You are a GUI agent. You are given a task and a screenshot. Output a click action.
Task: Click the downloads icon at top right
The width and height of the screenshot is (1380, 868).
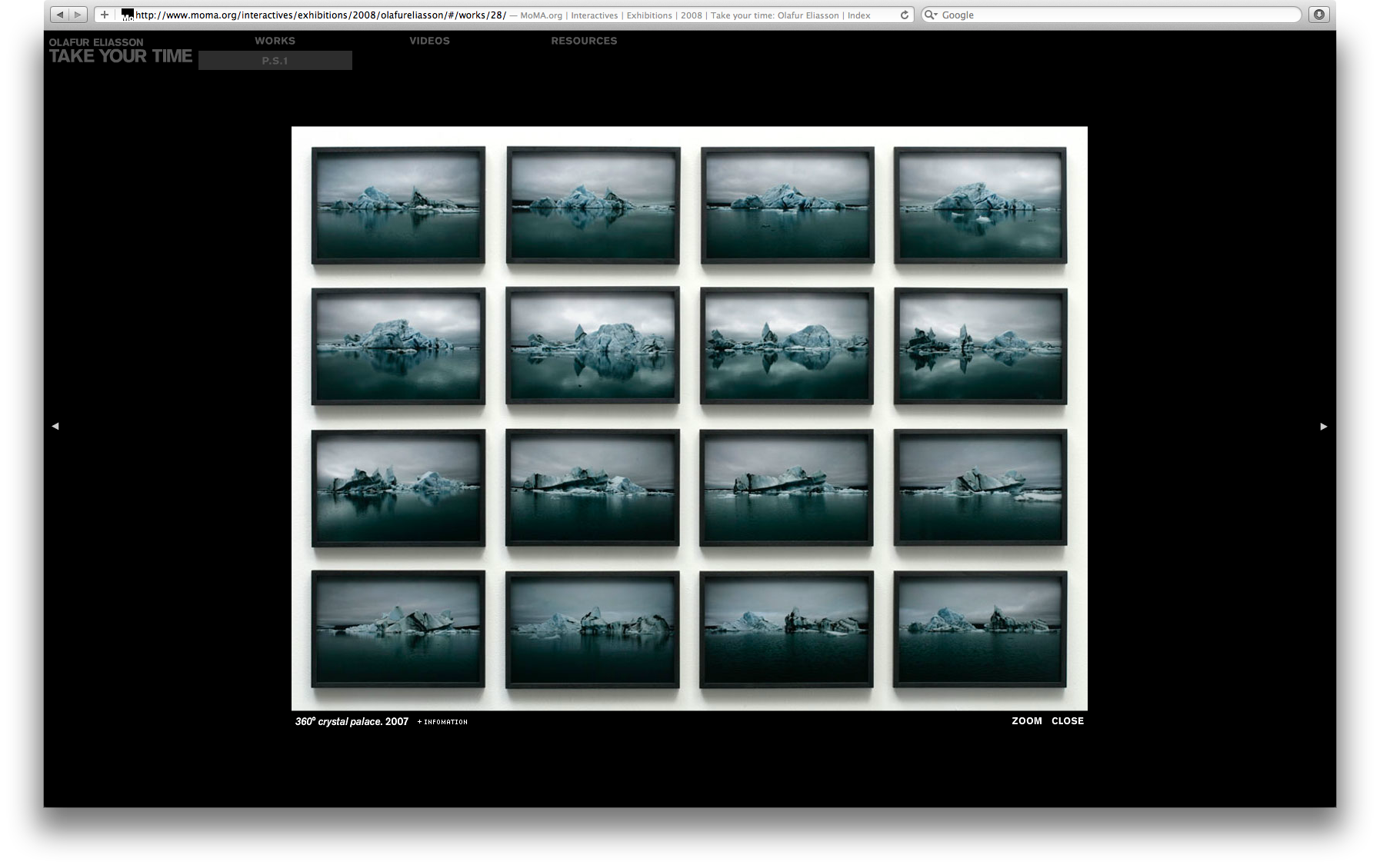tap(1320, 14)
